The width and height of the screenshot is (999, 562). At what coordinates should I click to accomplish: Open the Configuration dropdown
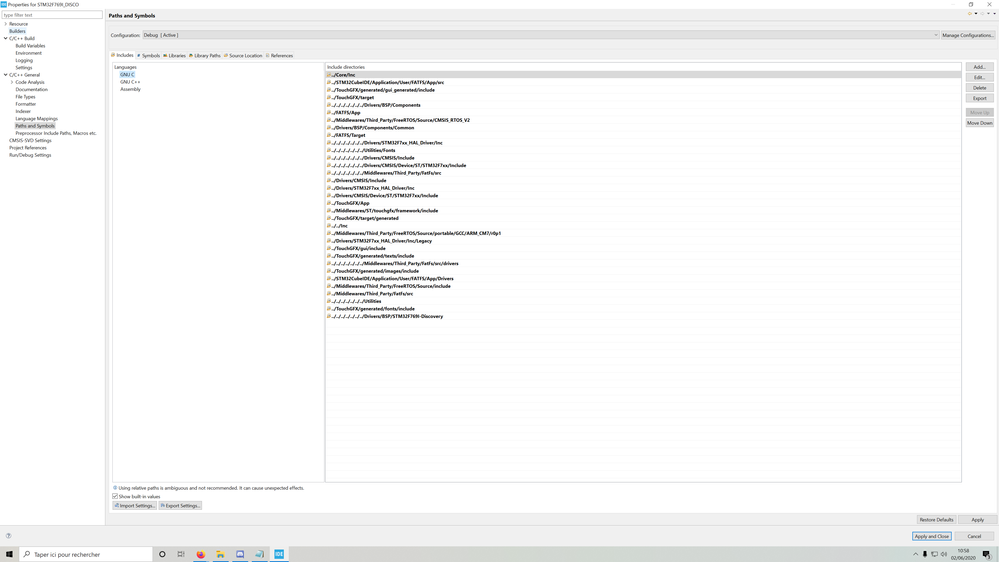pos(540,35)
